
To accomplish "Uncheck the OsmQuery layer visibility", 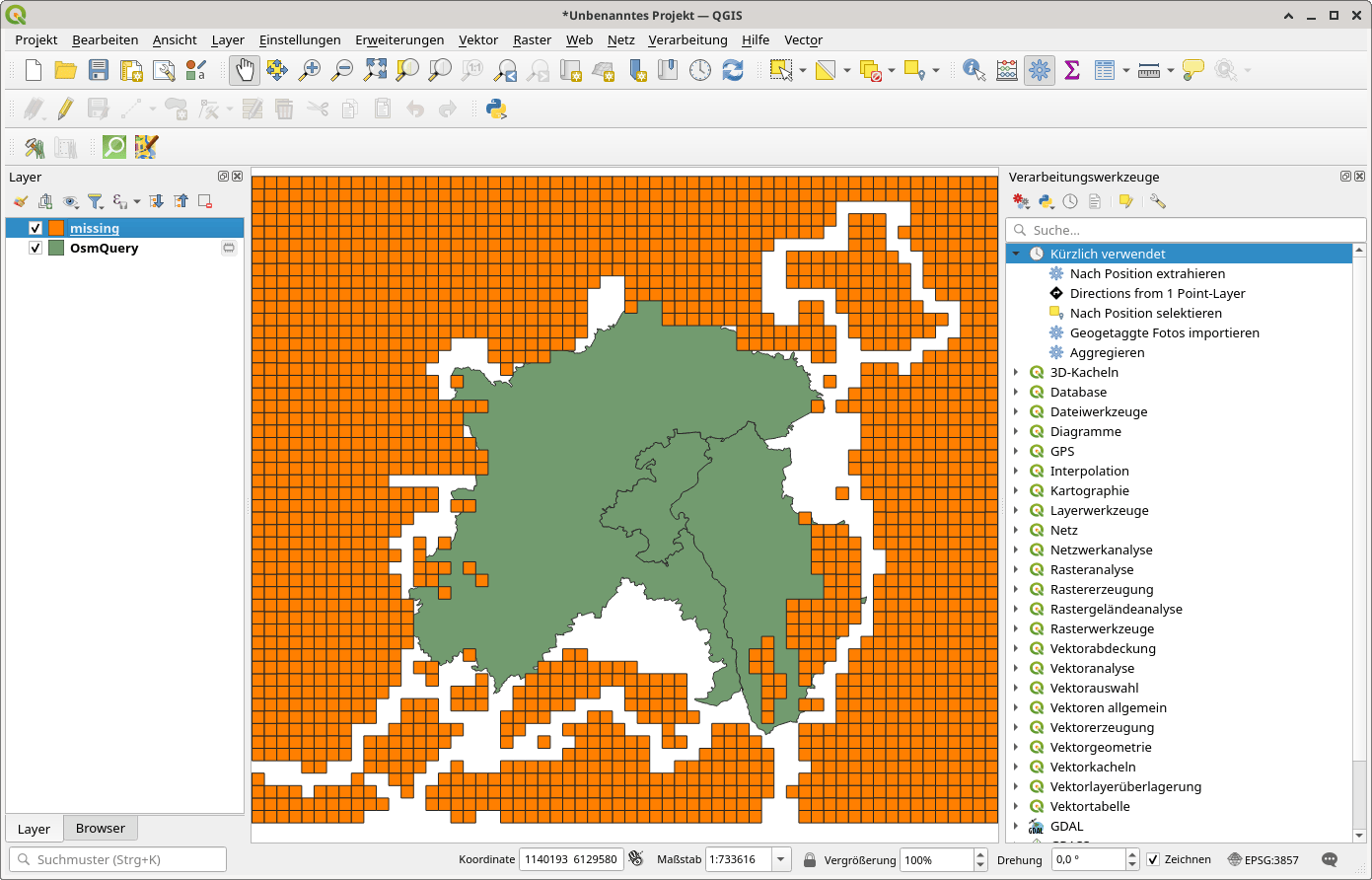I will (36, 248).
